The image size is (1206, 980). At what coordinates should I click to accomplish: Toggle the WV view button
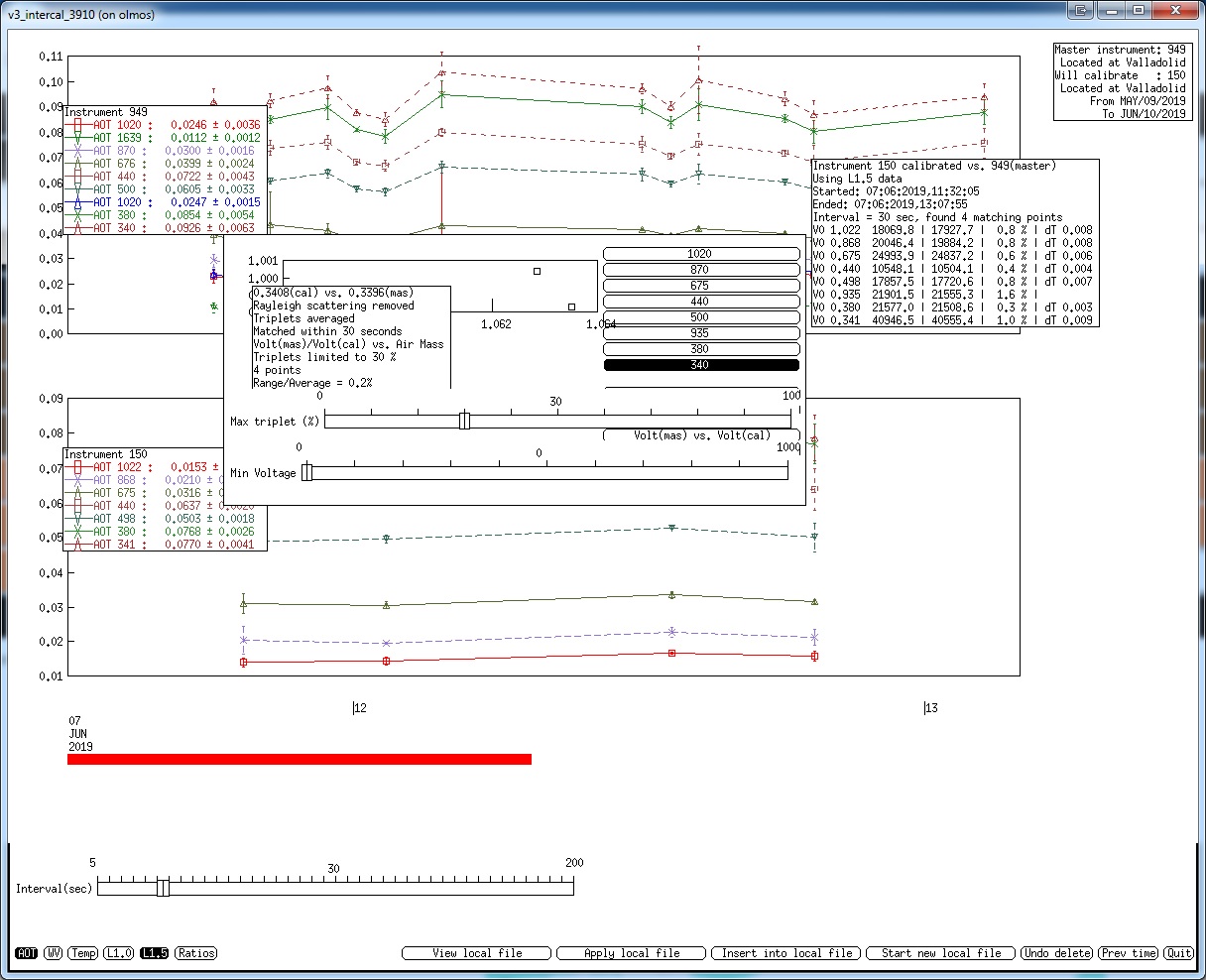[x=53, y=953]
